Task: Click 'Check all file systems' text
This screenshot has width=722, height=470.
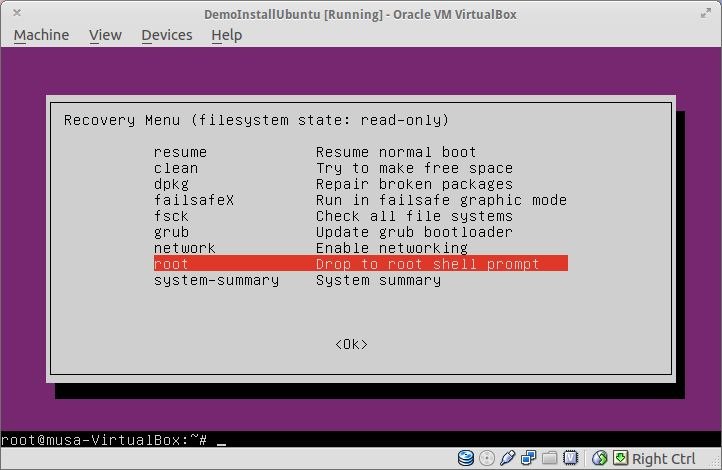Action: 414,216
